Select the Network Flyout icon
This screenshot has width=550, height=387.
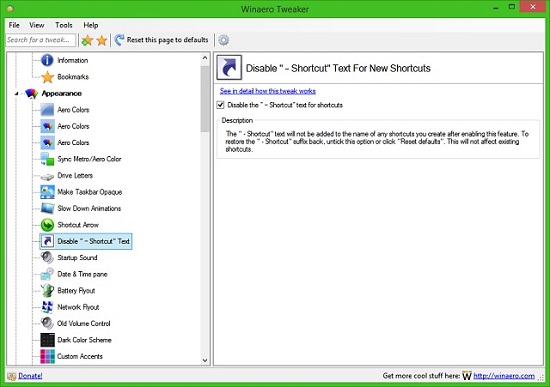coord(47,307)
